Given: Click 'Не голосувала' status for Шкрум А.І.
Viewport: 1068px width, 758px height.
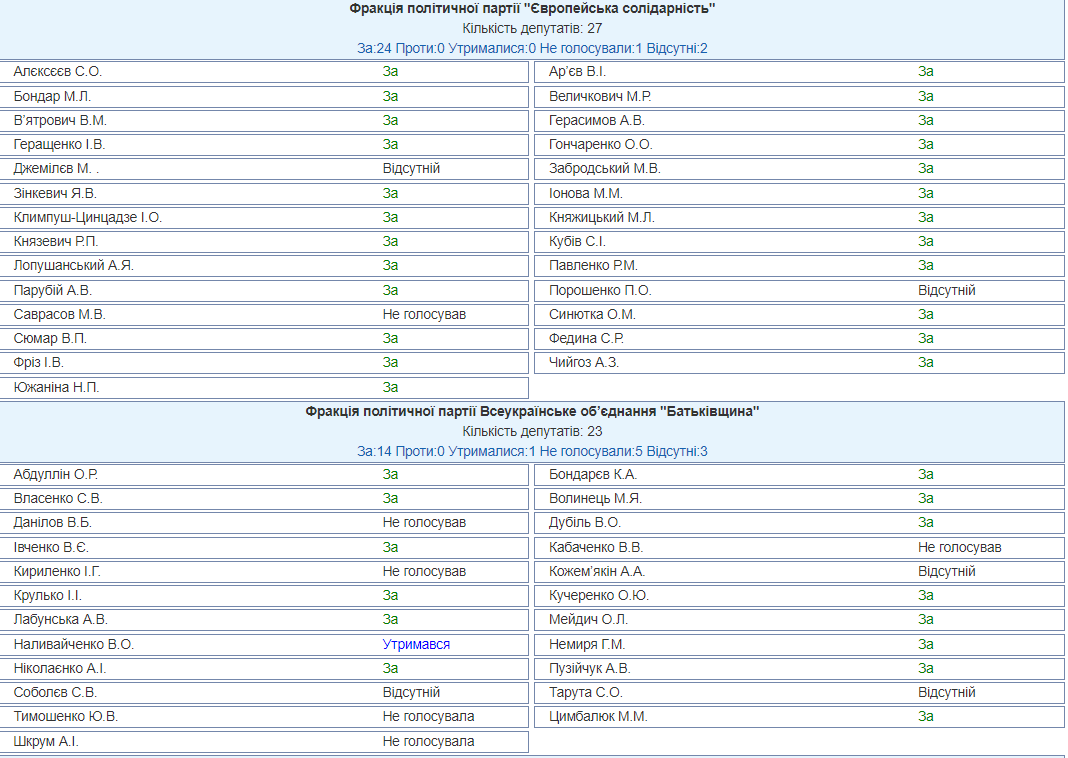Looking at the screenshot, I should pyautogui.click(x=428, y=742).
